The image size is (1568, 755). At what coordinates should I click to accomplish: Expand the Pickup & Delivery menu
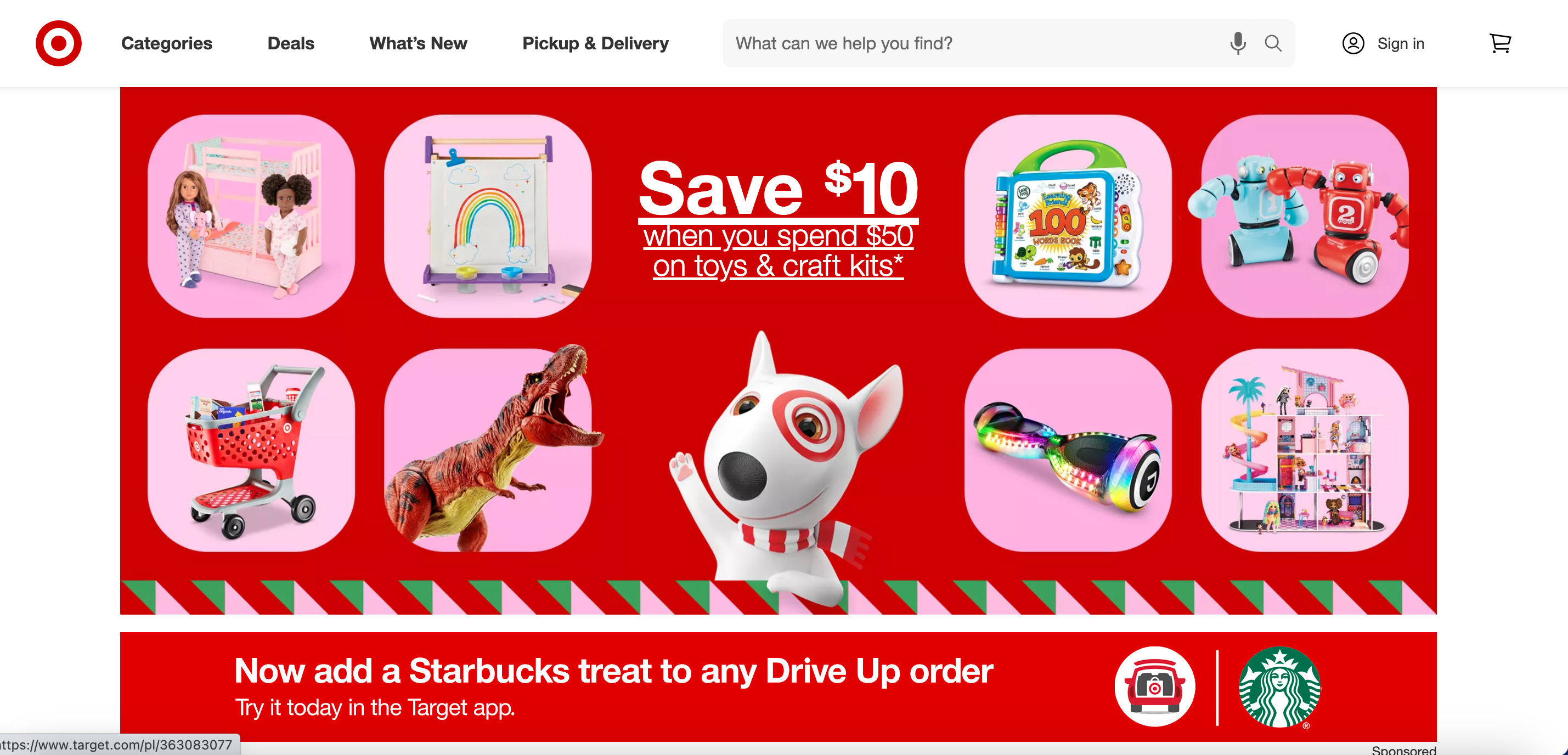point(595,43)
